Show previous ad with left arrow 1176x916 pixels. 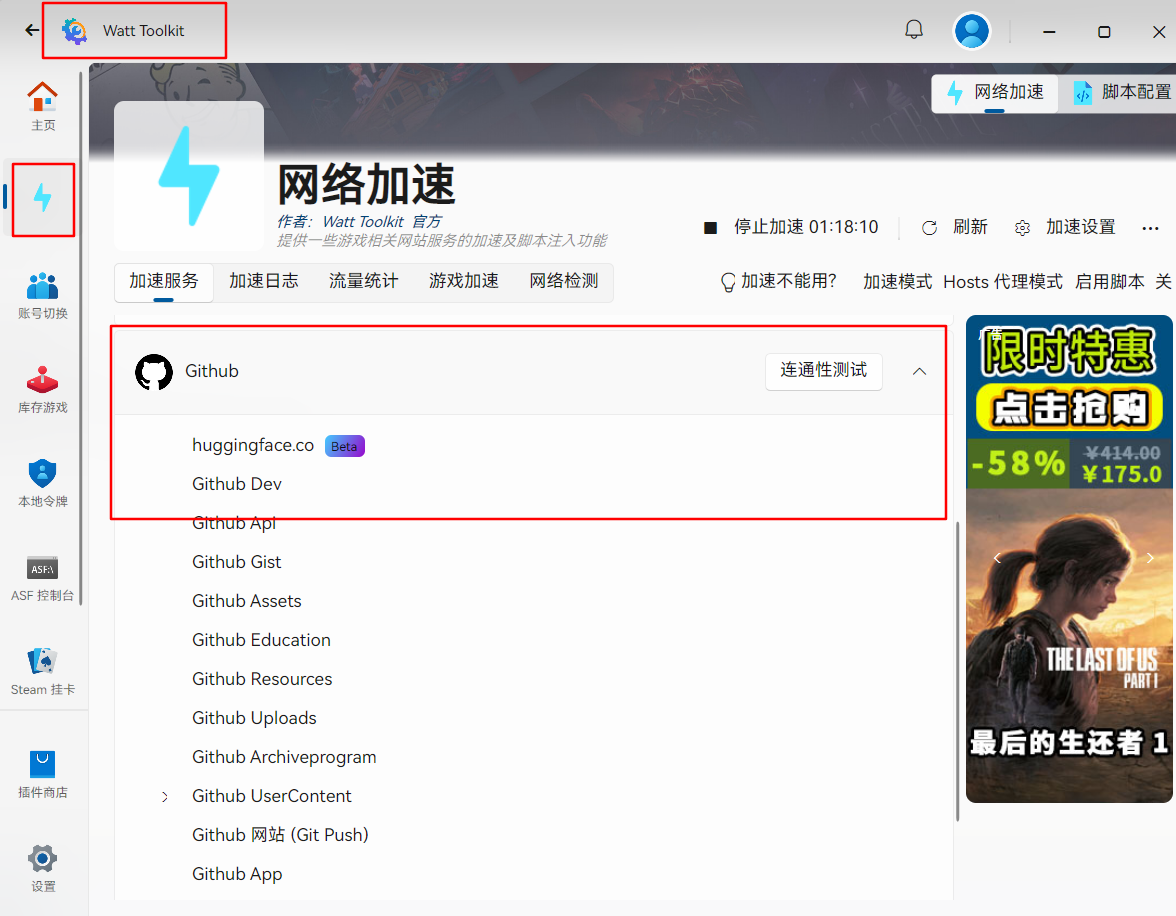click(997, 558)
